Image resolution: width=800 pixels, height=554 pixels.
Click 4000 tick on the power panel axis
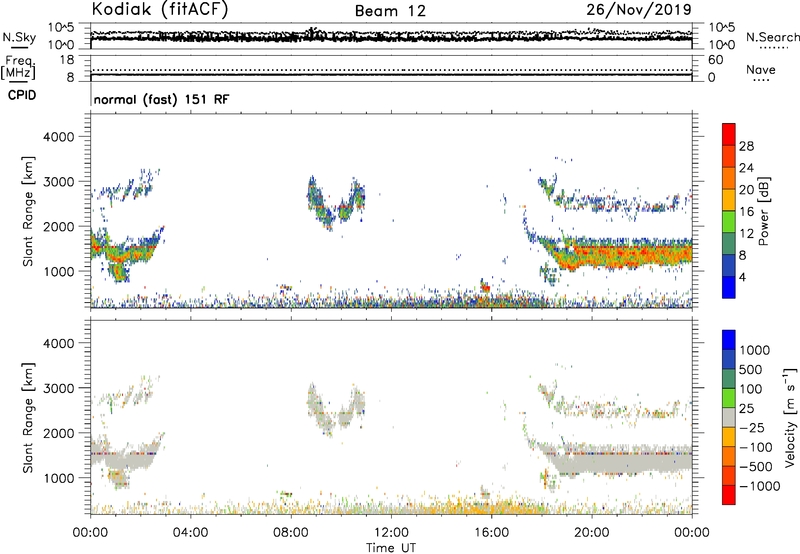58,137
